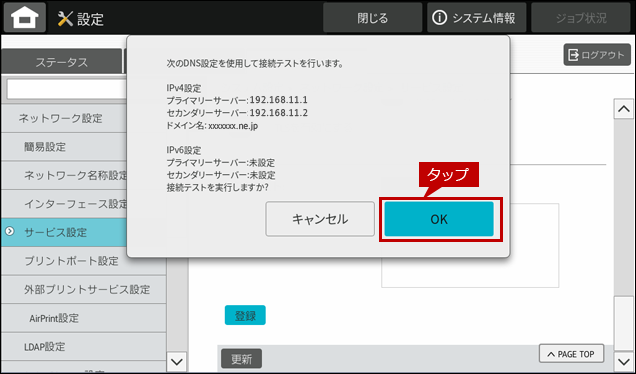Open インターフェース設定 menu item
The image size is (636, 374).
[64, 204]
